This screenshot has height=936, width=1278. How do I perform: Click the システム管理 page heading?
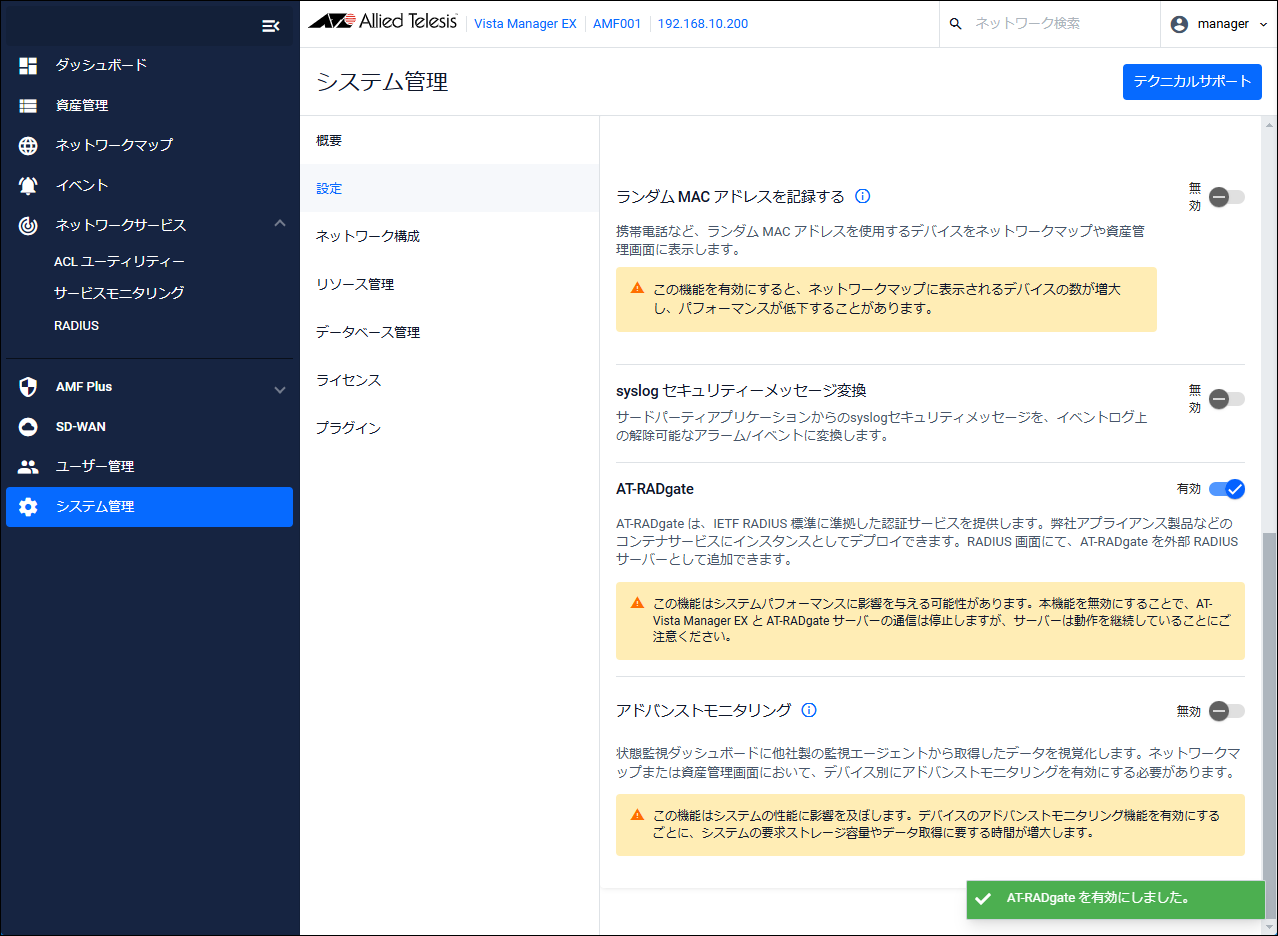coord(382,82)
